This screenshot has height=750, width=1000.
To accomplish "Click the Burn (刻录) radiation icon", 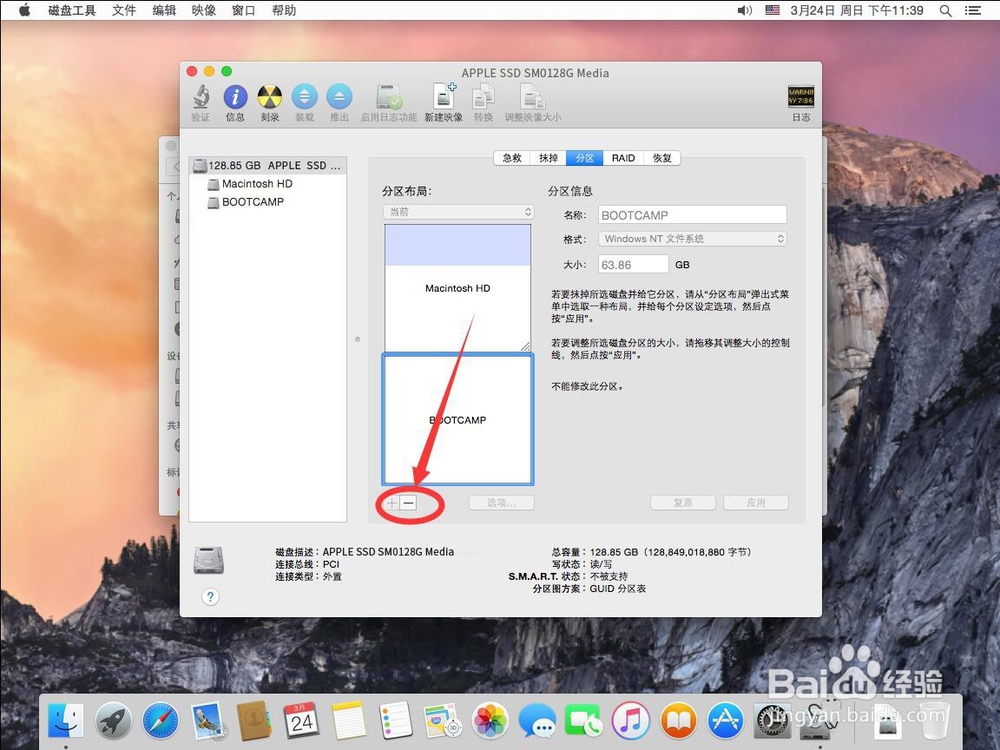I will click(x=270, y=98).
